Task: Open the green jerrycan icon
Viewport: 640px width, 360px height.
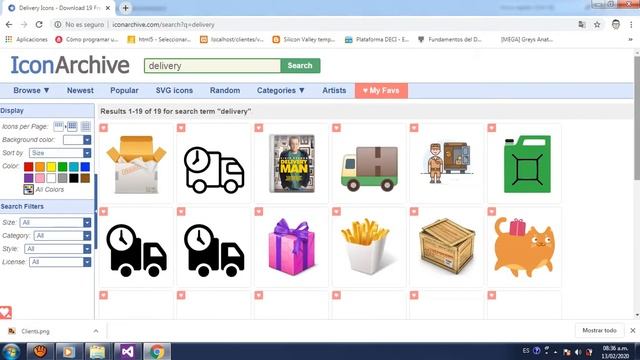Action: 527,164
